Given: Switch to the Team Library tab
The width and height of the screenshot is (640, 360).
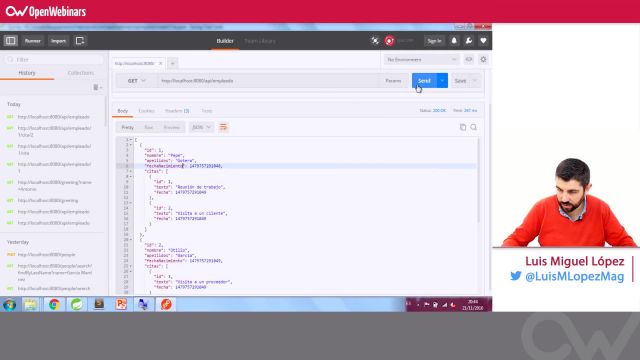Looking at the screenshot, I should (260, 41).
